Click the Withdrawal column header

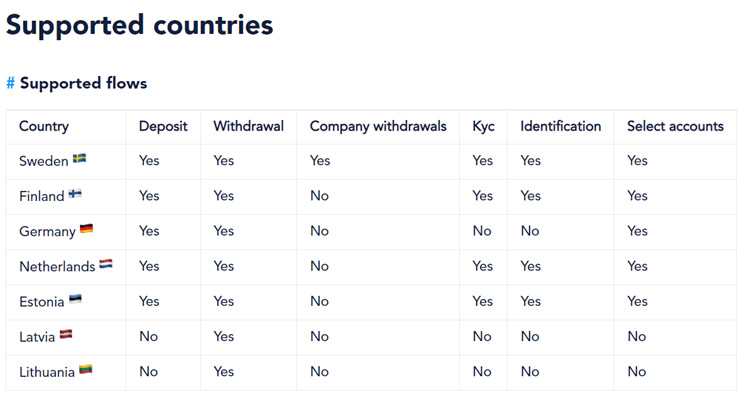[x=248, y=126]
